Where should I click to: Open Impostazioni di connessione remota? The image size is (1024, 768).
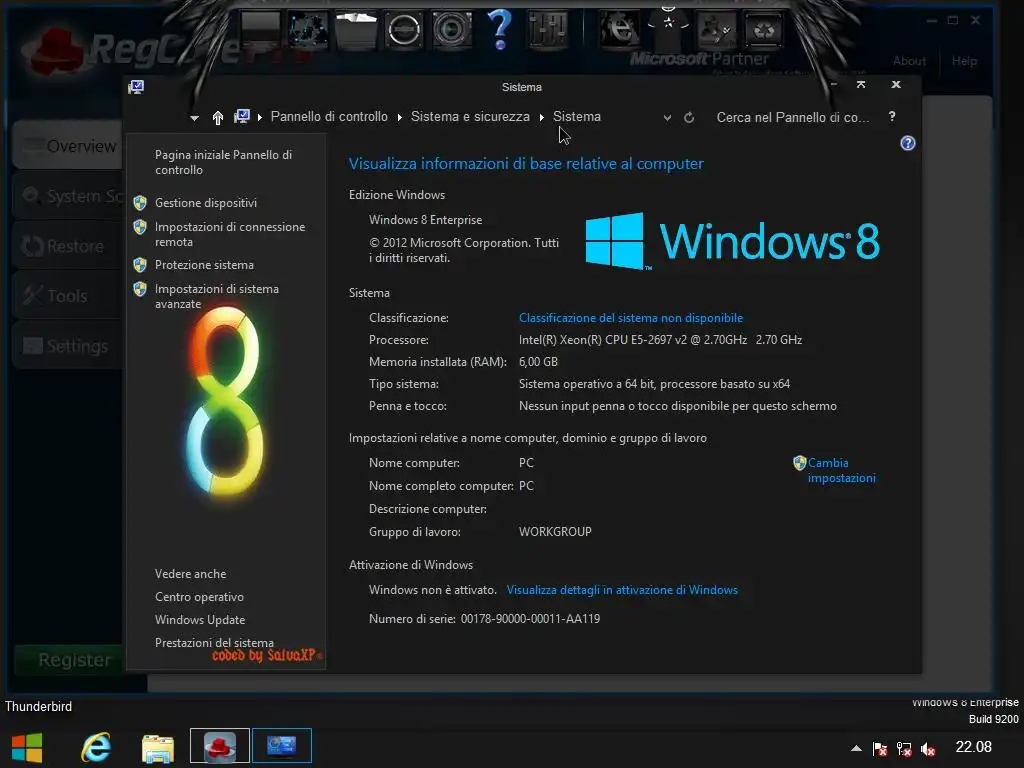pos(230,234)
